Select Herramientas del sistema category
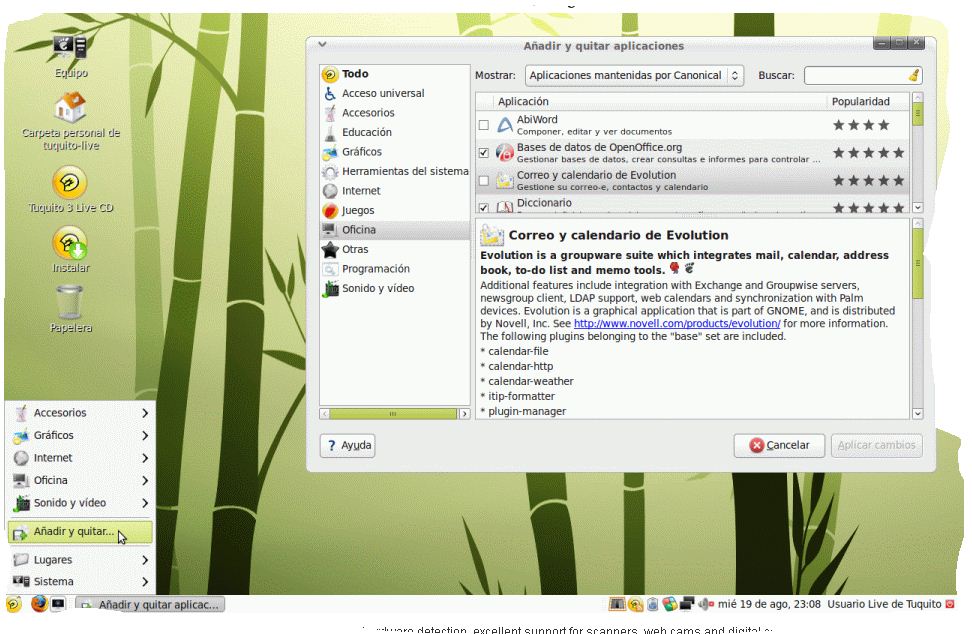 (394, 171)
